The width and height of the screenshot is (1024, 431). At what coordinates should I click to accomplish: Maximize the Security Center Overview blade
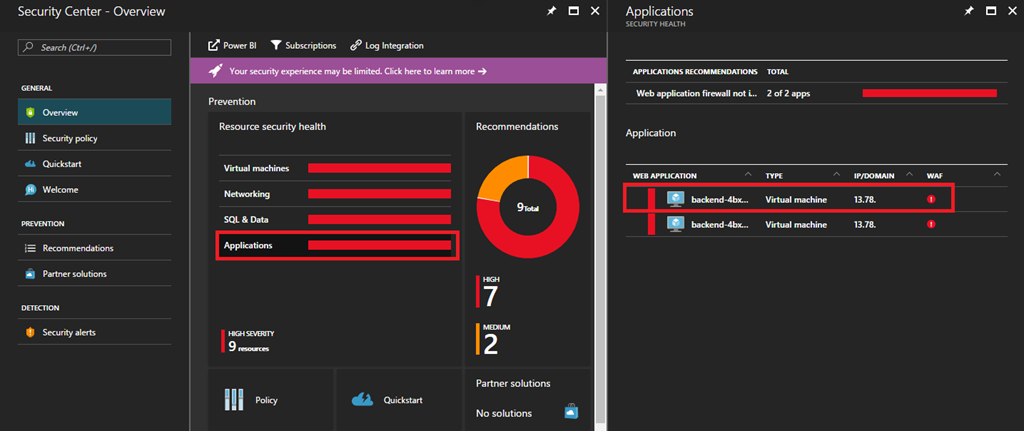573,11
